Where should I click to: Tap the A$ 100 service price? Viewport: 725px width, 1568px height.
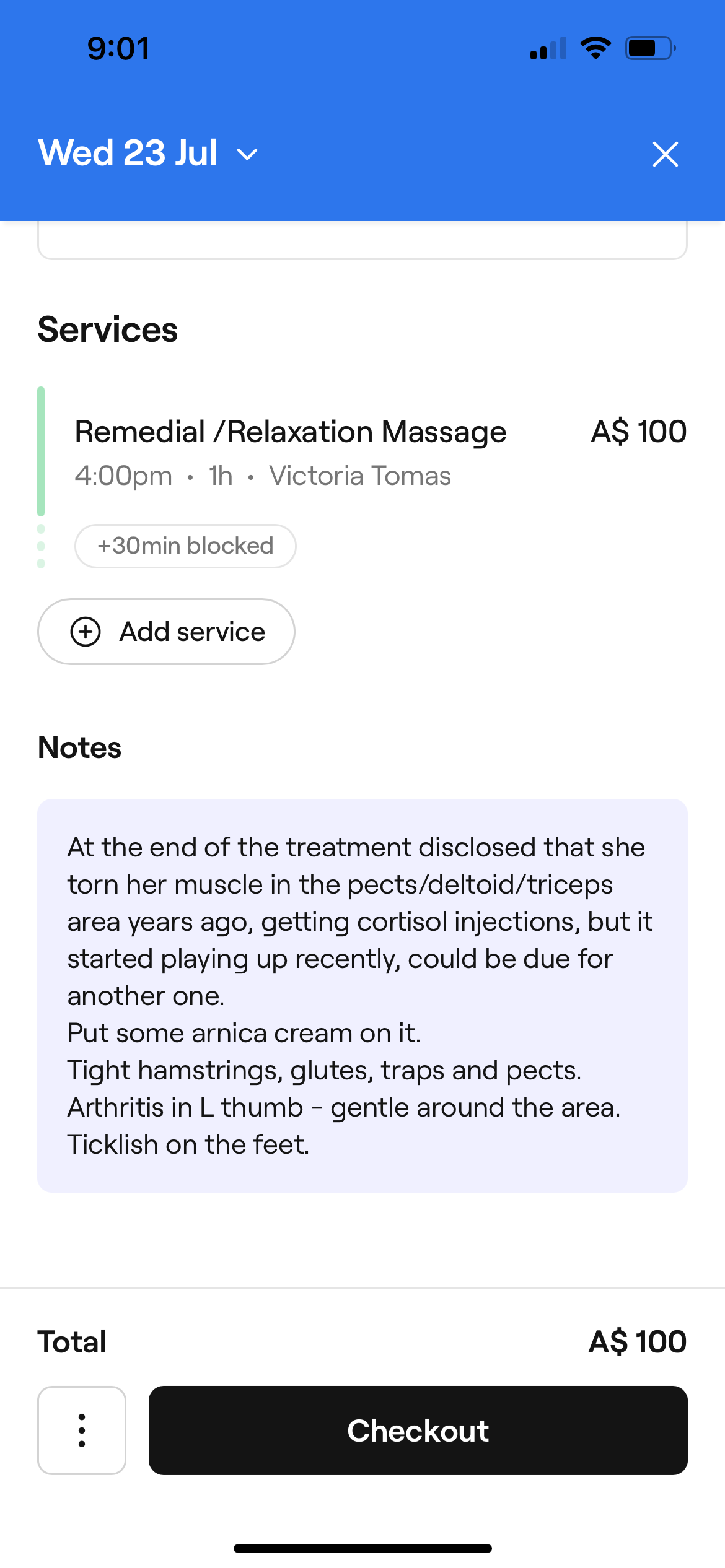(638, 432)
